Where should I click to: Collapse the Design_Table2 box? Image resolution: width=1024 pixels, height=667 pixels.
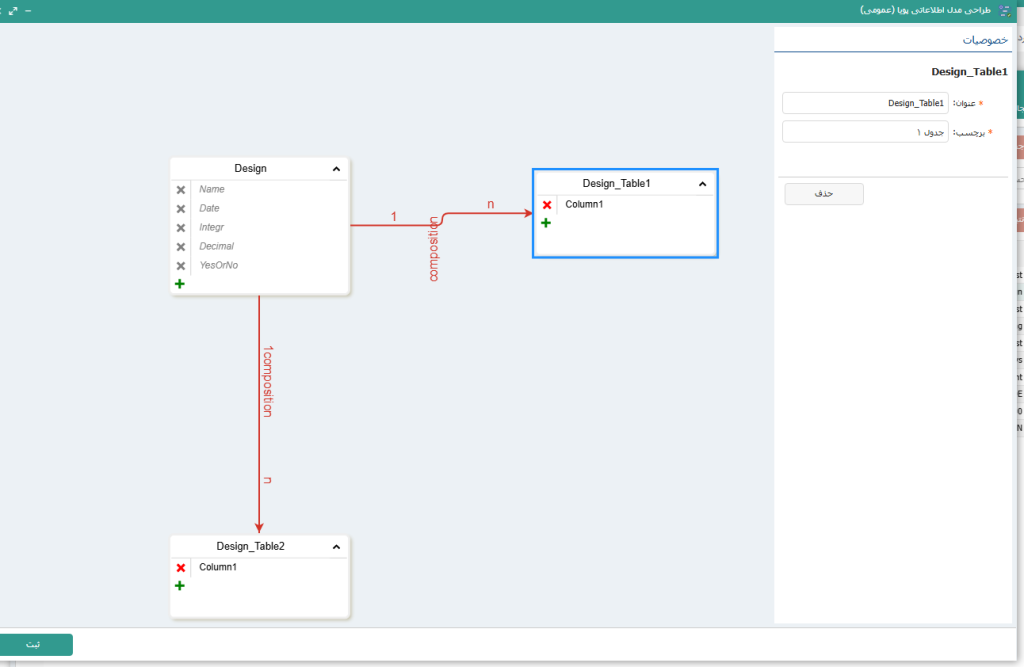pyautogui.click(x=336, y=547)
